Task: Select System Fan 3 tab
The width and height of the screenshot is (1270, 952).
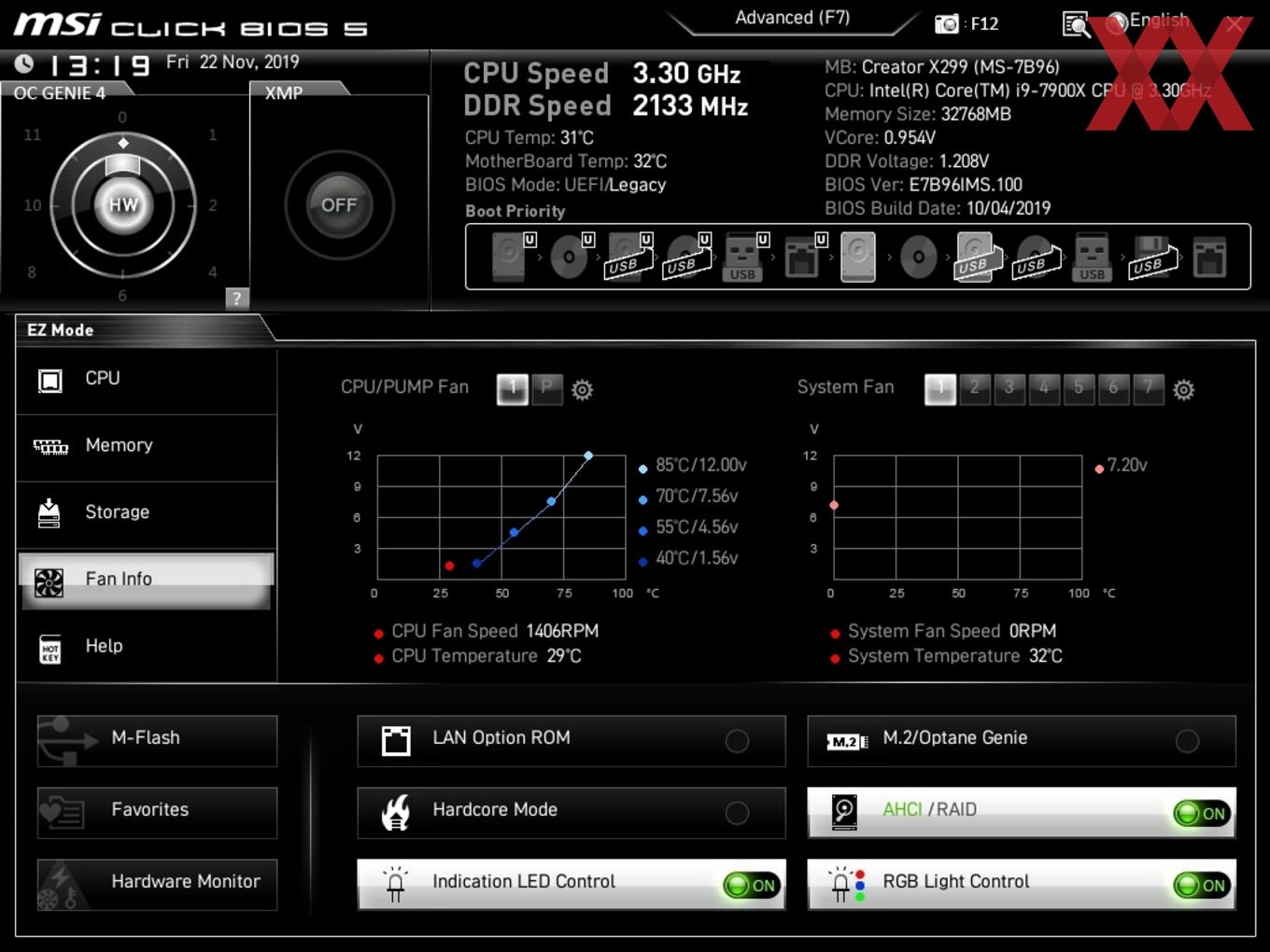Action: [1009, 389]
